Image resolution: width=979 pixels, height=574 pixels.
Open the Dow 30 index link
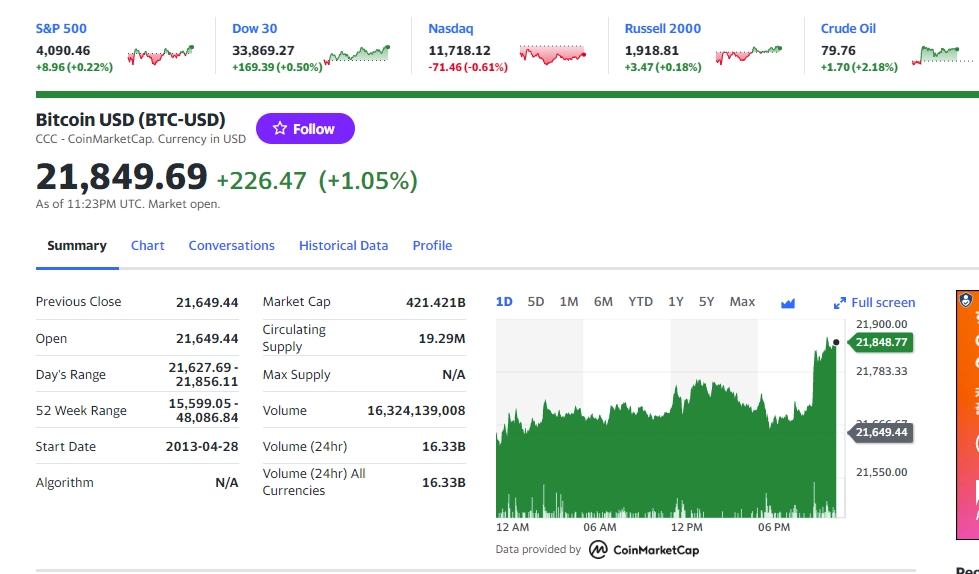[x=255, y=29]
